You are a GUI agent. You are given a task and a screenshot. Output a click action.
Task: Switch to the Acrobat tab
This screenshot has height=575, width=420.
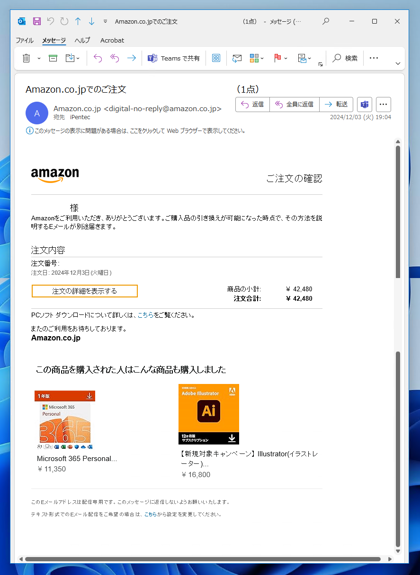point(112,40)
